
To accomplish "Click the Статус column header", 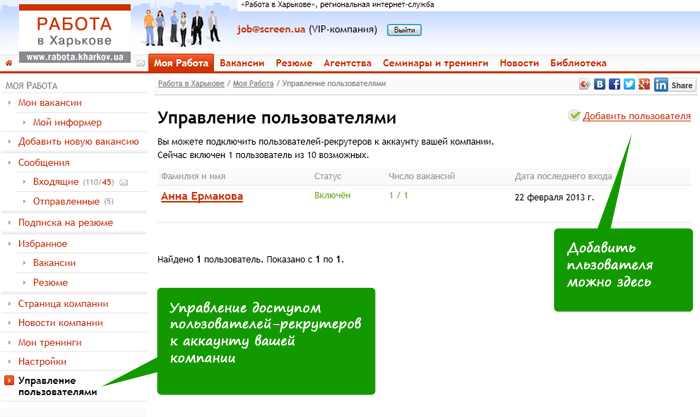I will 328,176.
